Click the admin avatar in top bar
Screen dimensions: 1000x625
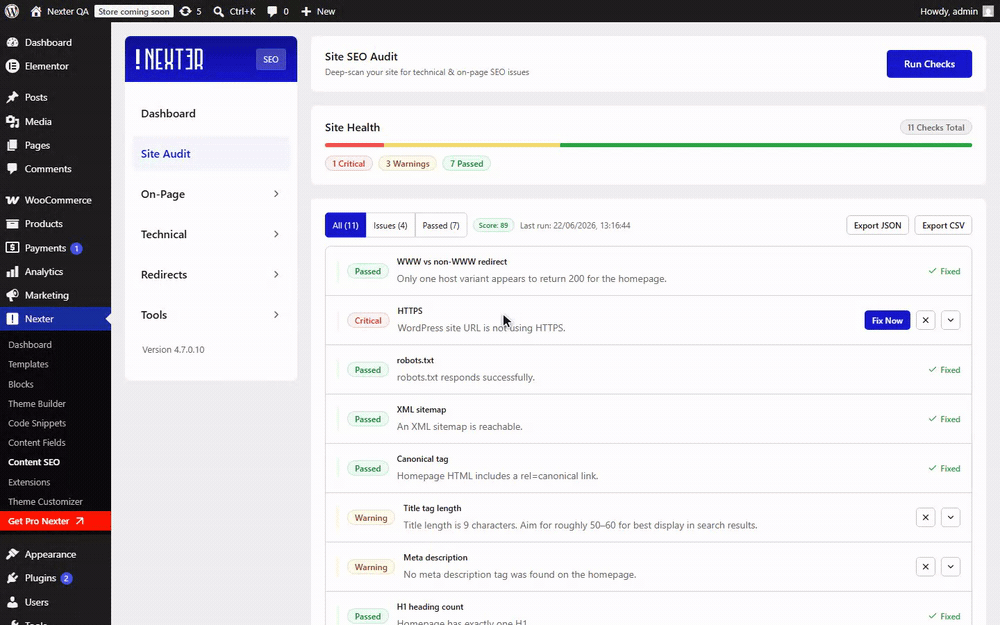click(x=988, y=11)
